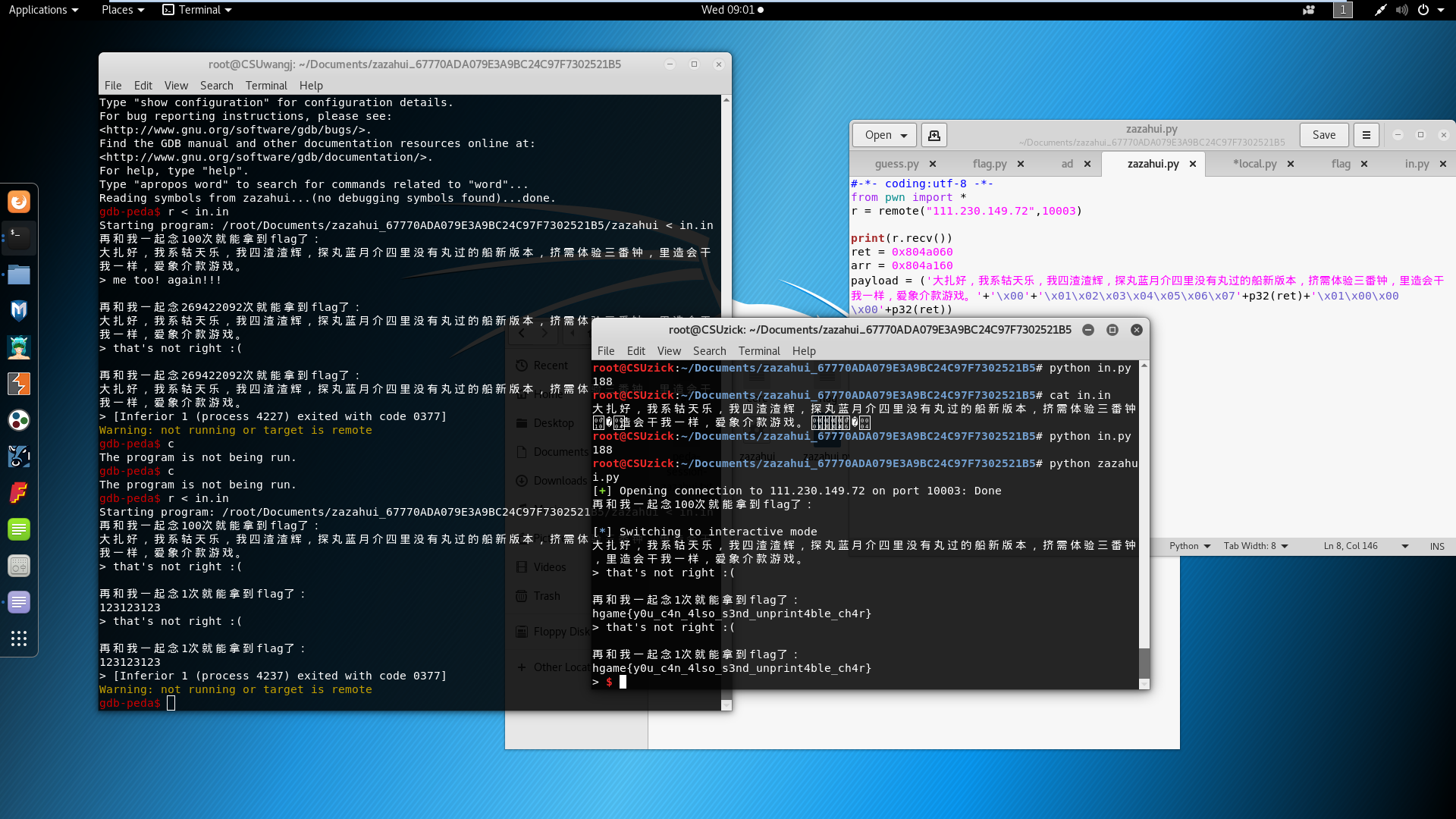Click the print(r.recv()) line in the editor
The width and height of the screenshot is (1456, 819).
coord(902,238)
